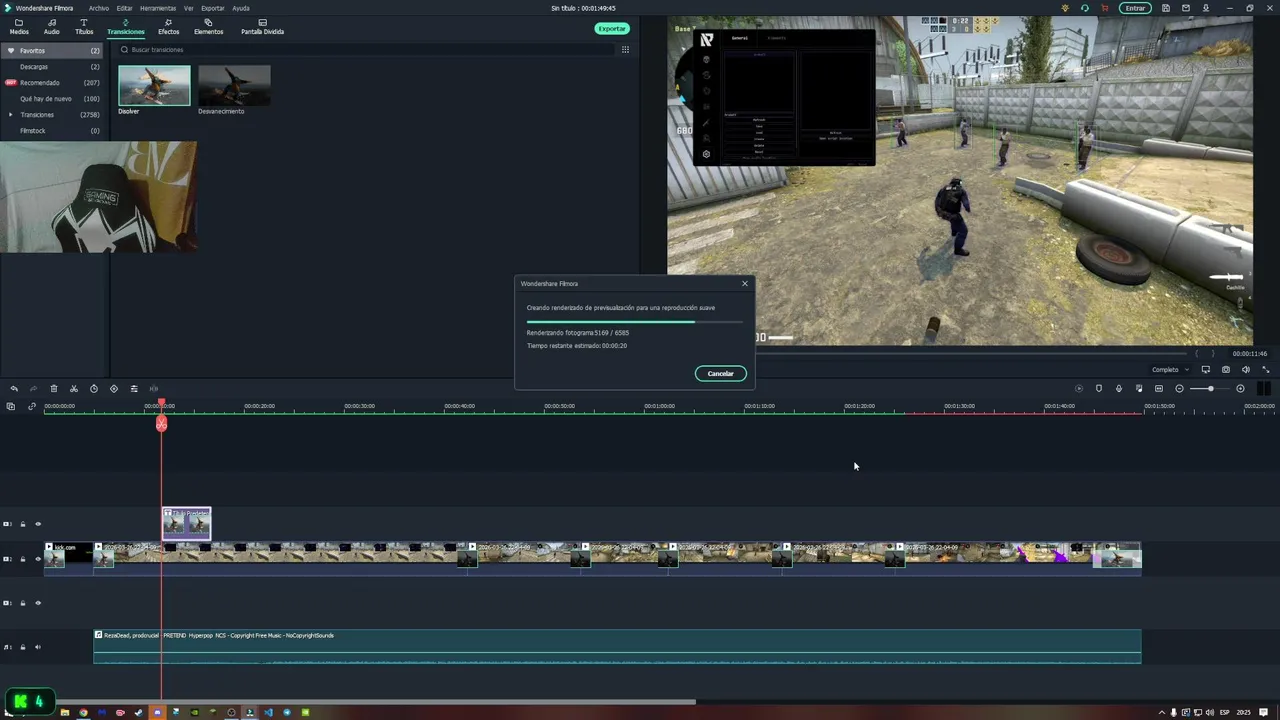Select the RezaDead PRETEND audio clip
The width and height of the screenshot is (1280, 720).
(x=617, y=646)
